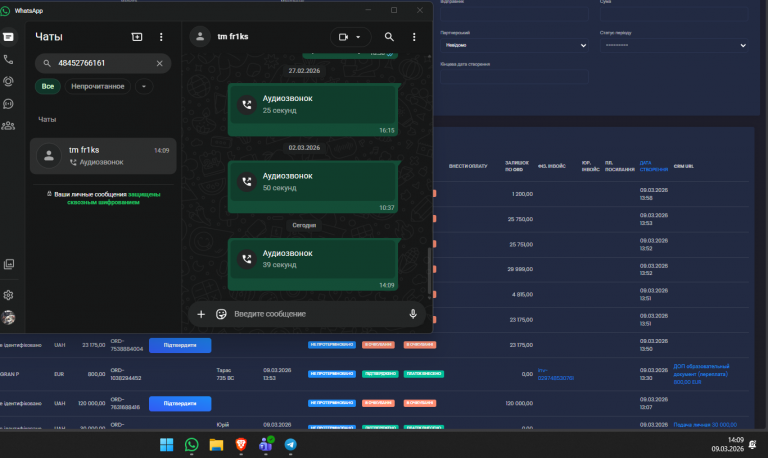Screen dimensions: 768x458
Task: Search within the tm fr1ks conversation
Action: pyautogui.click(x=389, y=37)
